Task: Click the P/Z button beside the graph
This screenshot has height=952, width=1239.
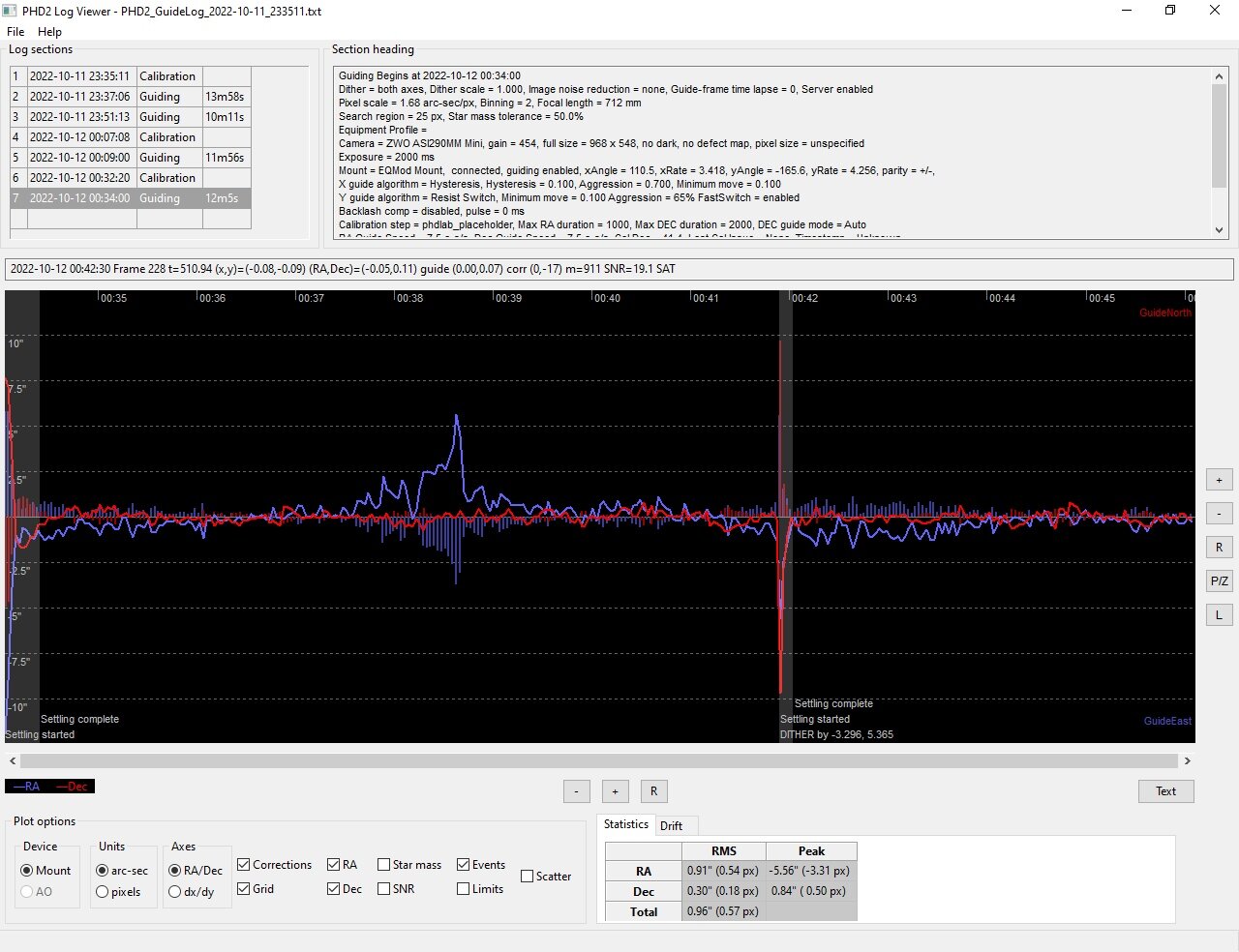Action: (x=1219, y=581)
